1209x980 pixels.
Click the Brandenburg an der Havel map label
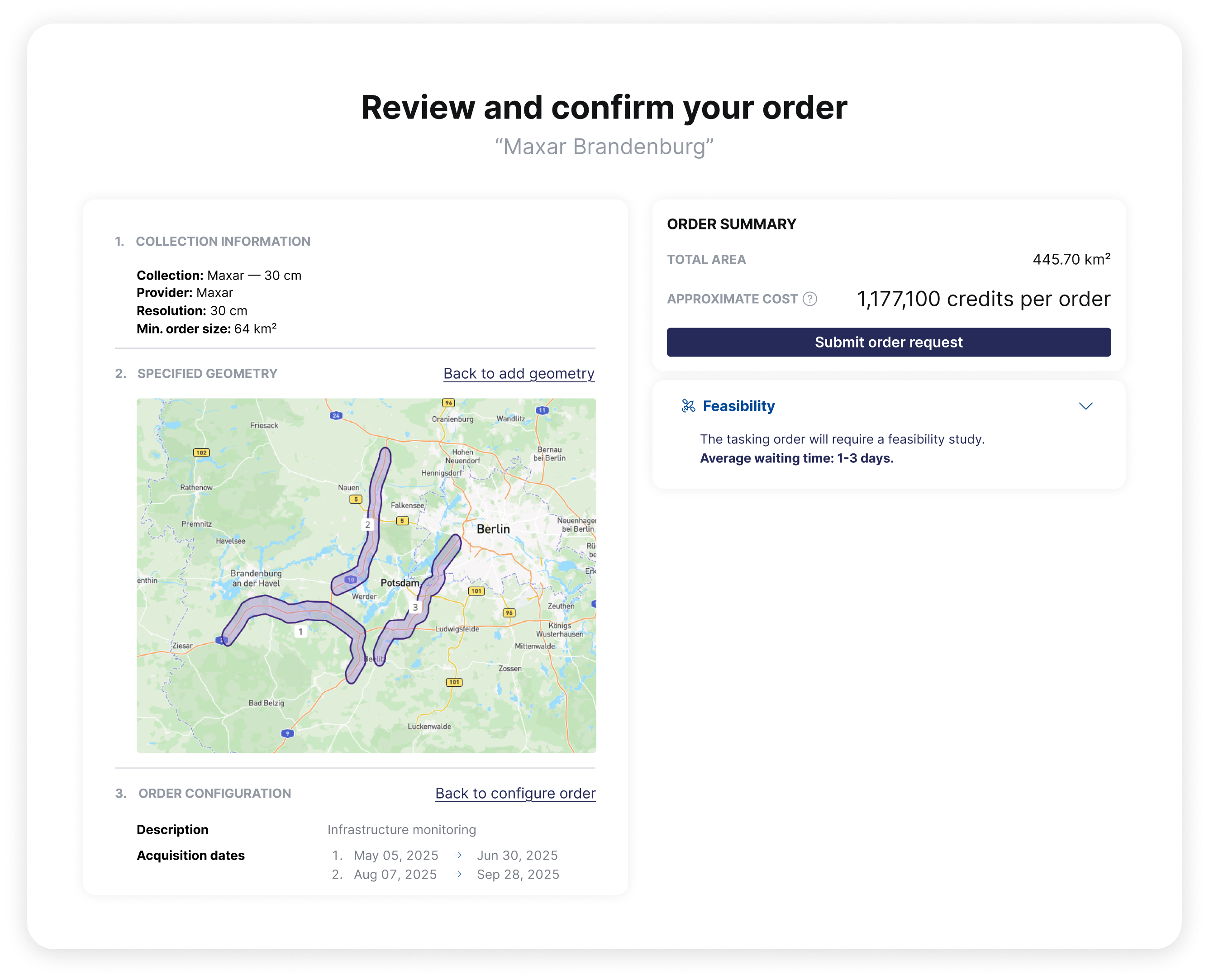pyautogui.click(x=256, y=578)
